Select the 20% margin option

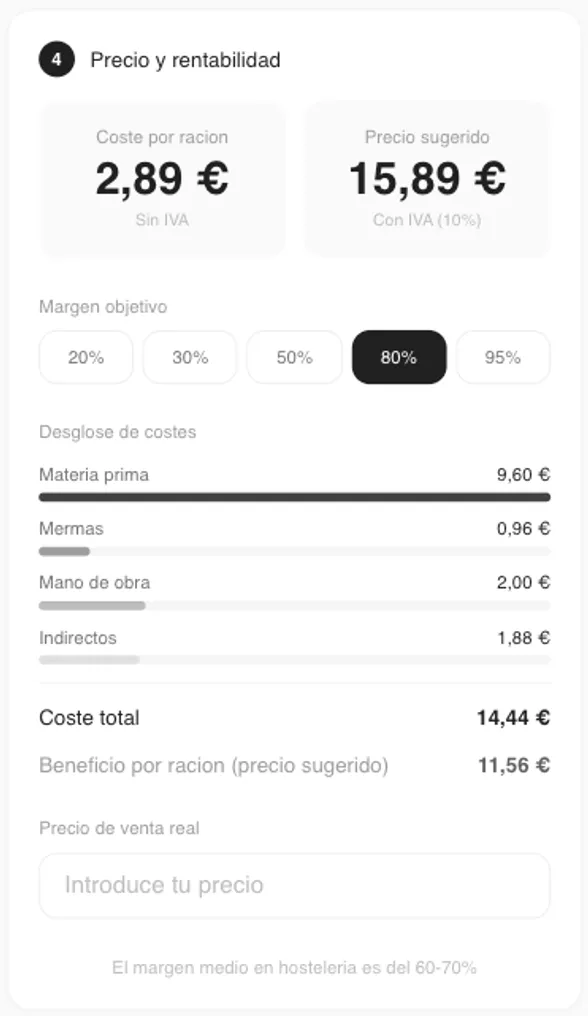pos(85,357)
